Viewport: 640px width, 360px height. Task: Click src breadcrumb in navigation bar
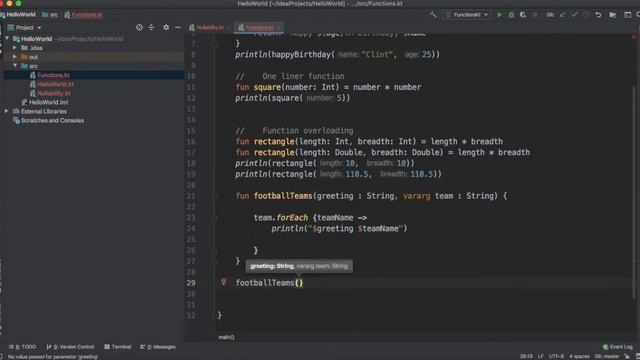coord(50,15)
